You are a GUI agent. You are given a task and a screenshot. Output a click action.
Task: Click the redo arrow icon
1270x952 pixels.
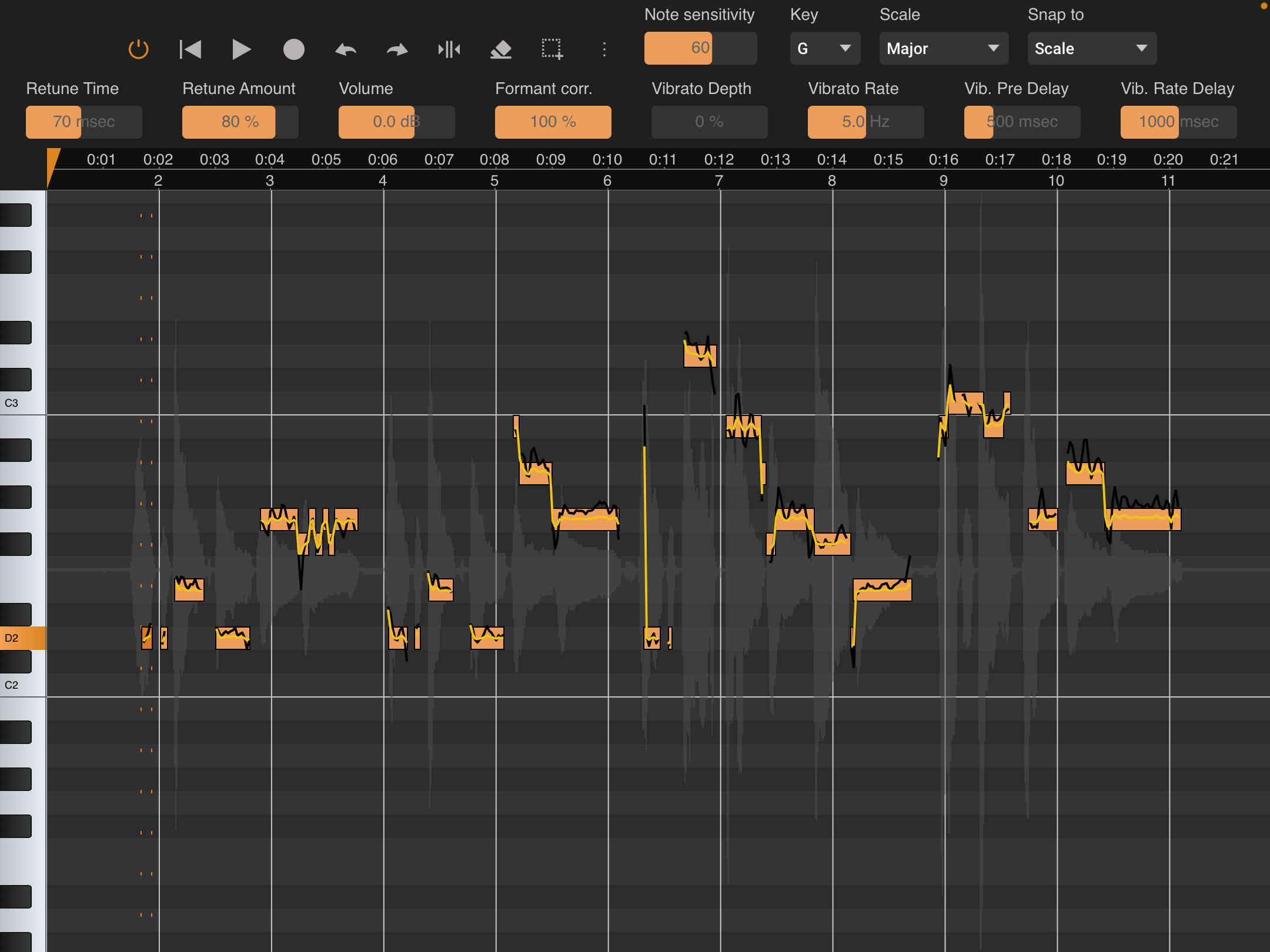[x=397, y=50]
